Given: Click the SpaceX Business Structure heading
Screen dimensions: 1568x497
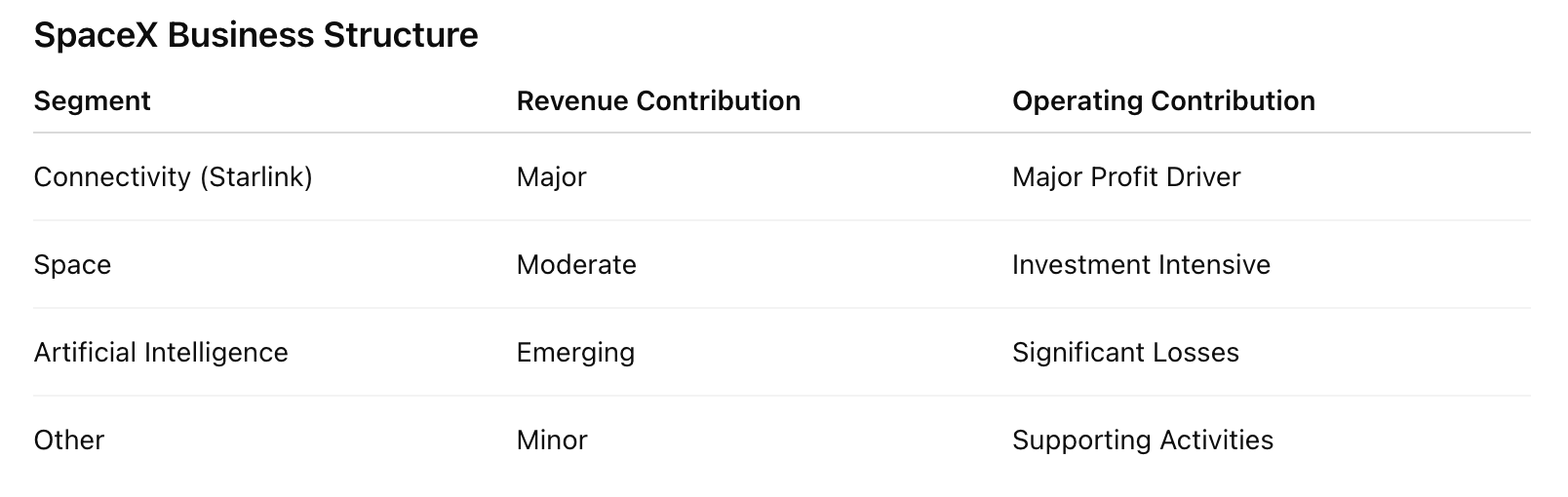Looking at the screenshot, I should tap(255, 35).
